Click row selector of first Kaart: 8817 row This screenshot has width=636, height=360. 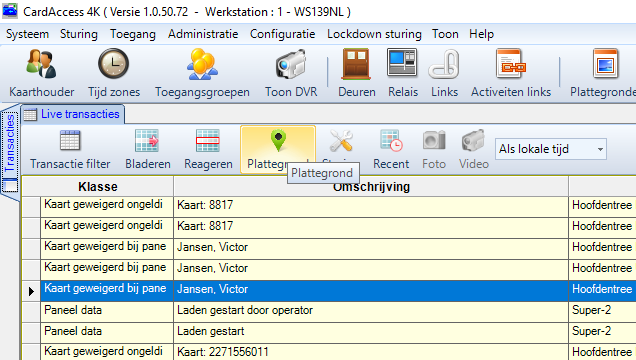click(x=31, y=207)
